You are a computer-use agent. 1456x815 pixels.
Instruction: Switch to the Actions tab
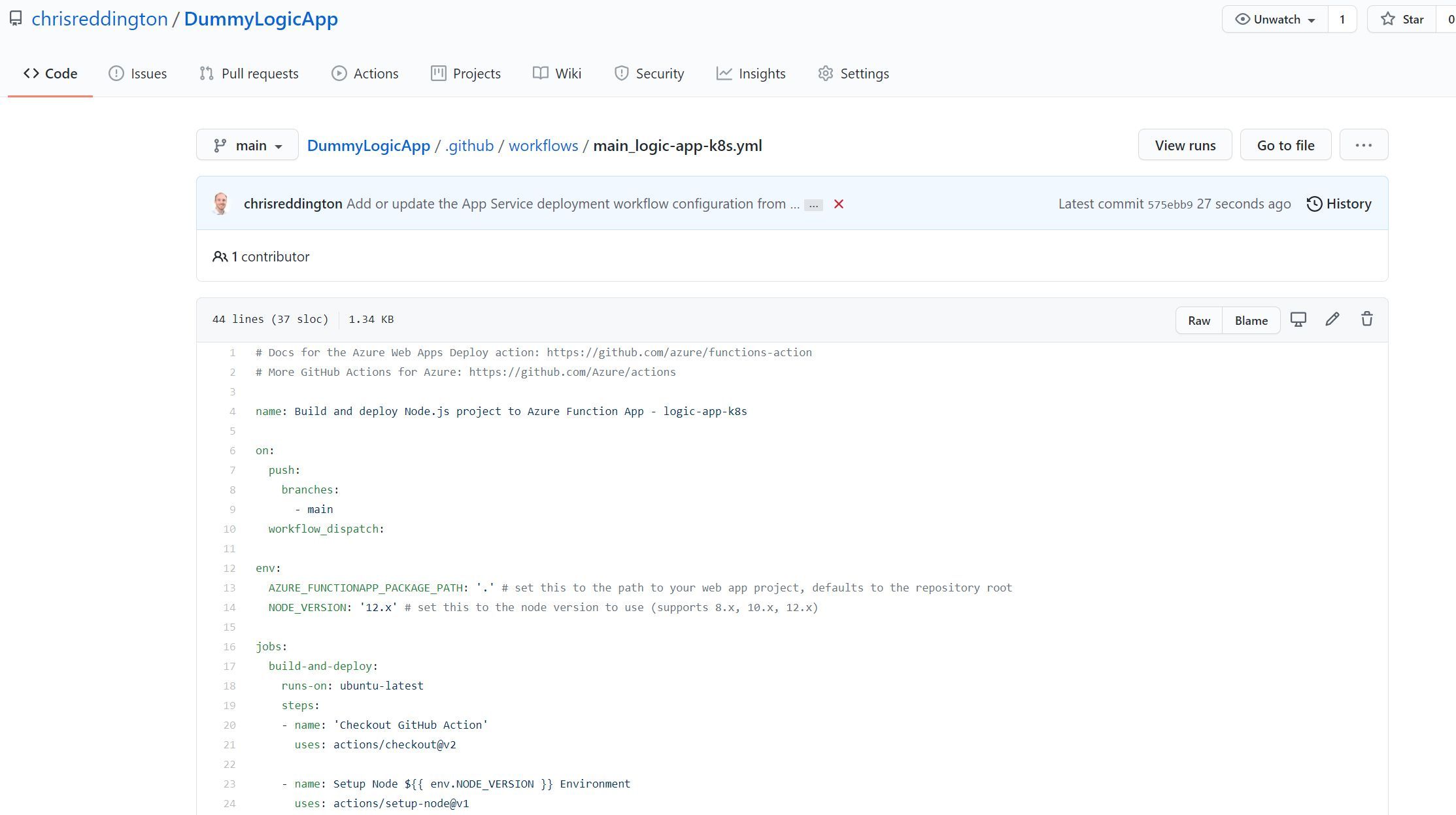pos(365,73)
